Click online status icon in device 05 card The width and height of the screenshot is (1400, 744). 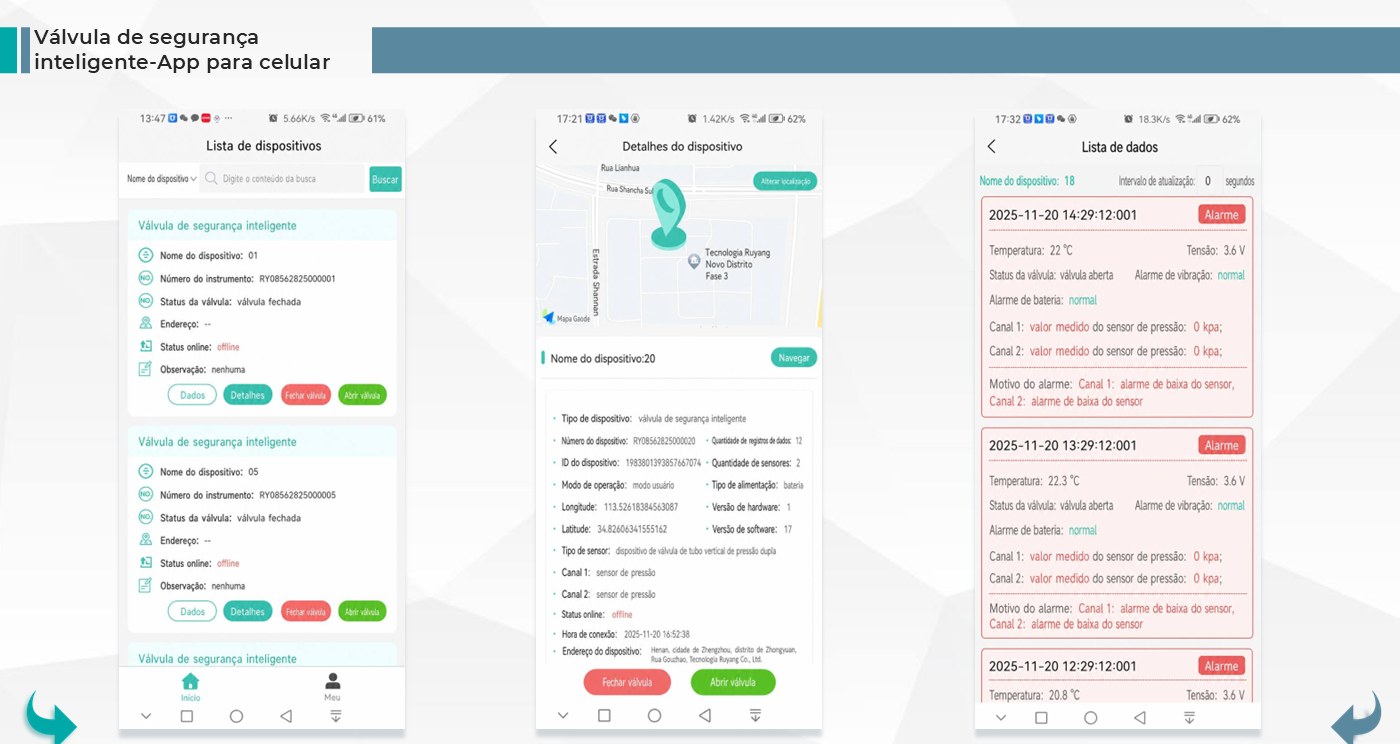145,562
